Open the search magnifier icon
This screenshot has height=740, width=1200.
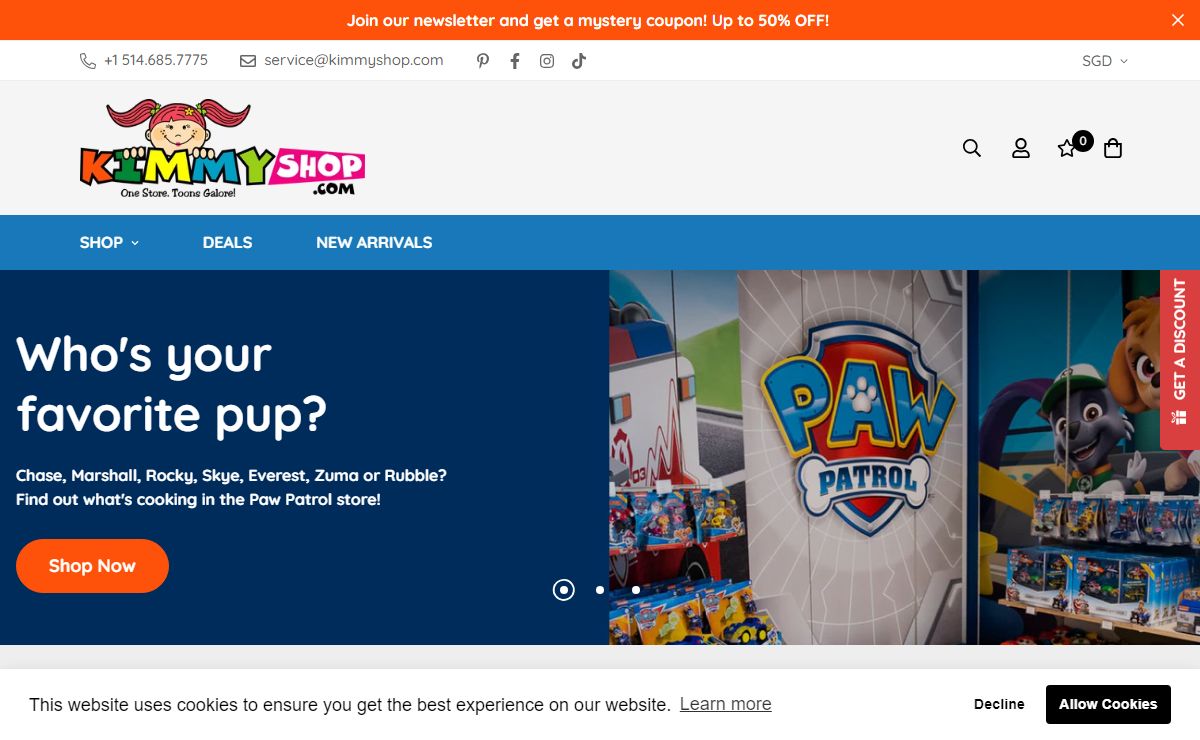(972, 148)
